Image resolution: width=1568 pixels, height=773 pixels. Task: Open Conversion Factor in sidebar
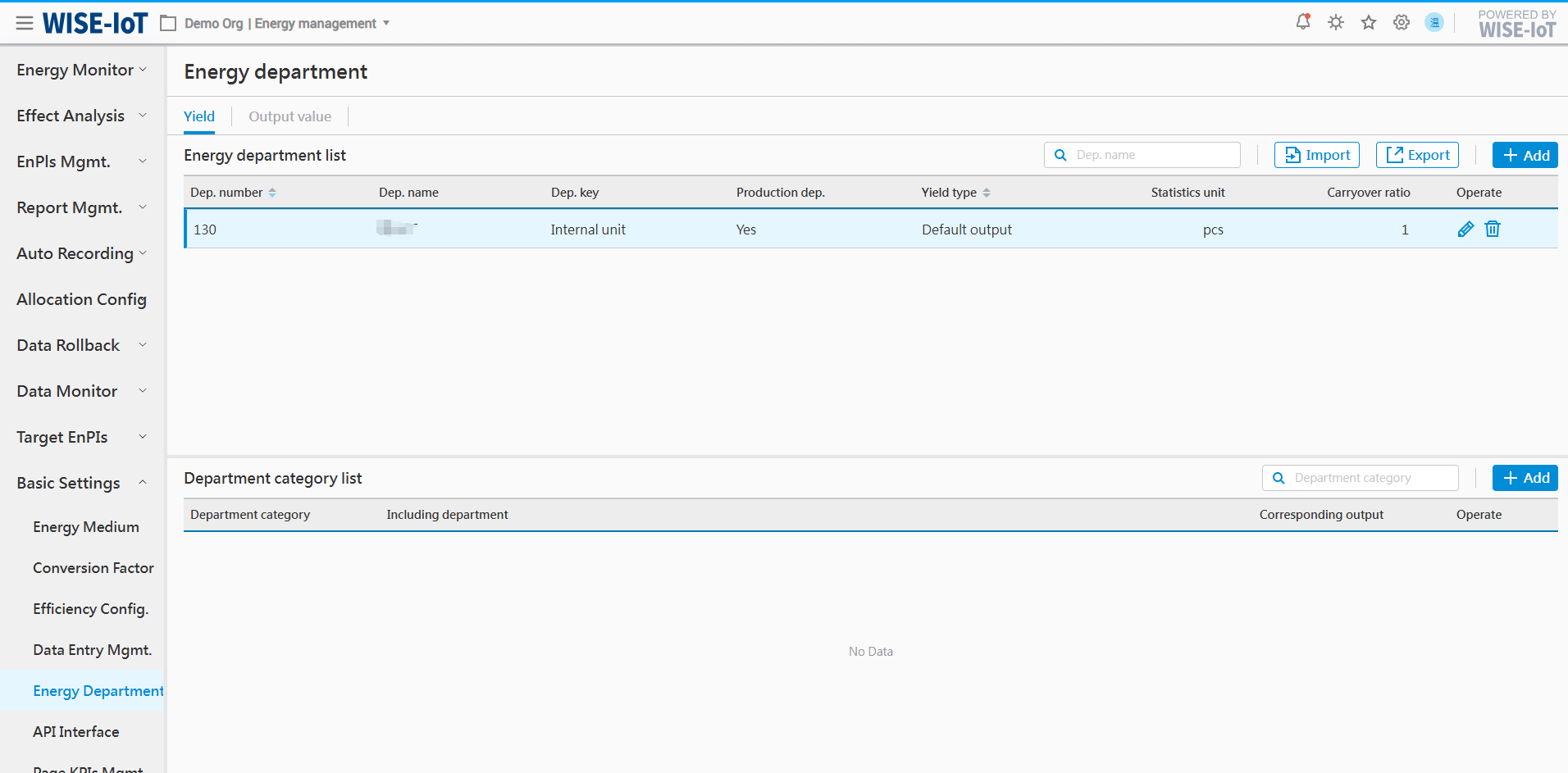[x=93, y=568]
